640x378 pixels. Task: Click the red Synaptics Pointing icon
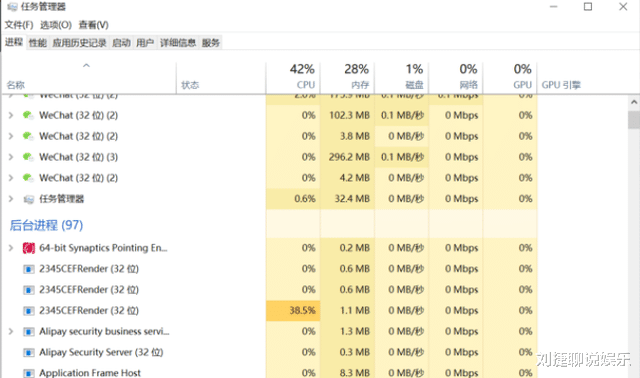pos(29,248)
